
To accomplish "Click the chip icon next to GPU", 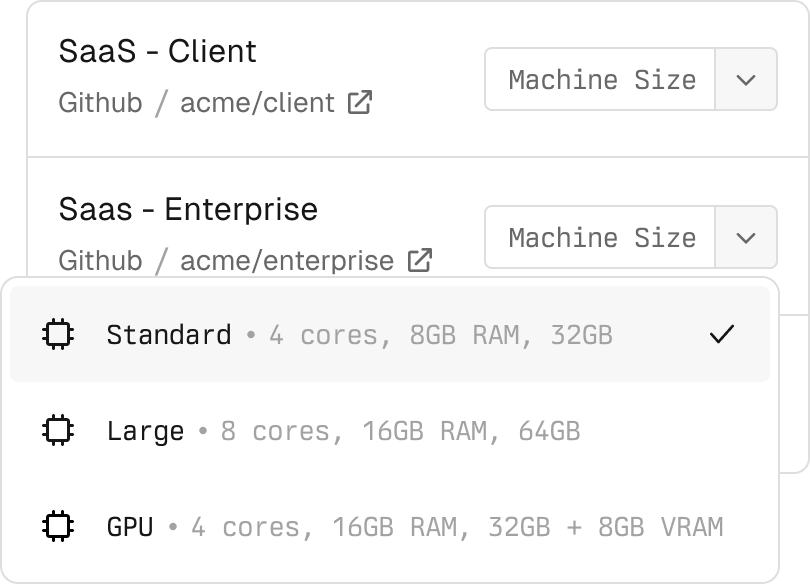I will (59, 526).
